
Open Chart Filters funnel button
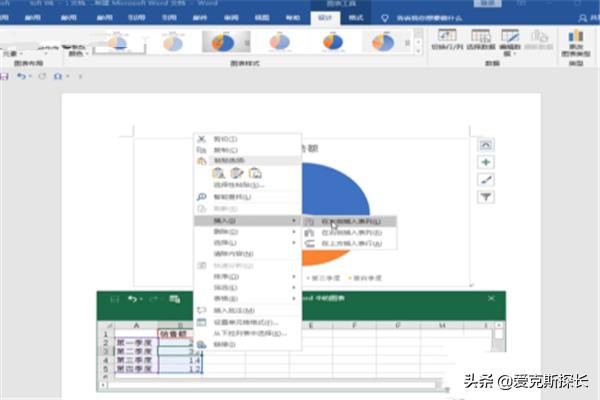[x=486, y=197]
